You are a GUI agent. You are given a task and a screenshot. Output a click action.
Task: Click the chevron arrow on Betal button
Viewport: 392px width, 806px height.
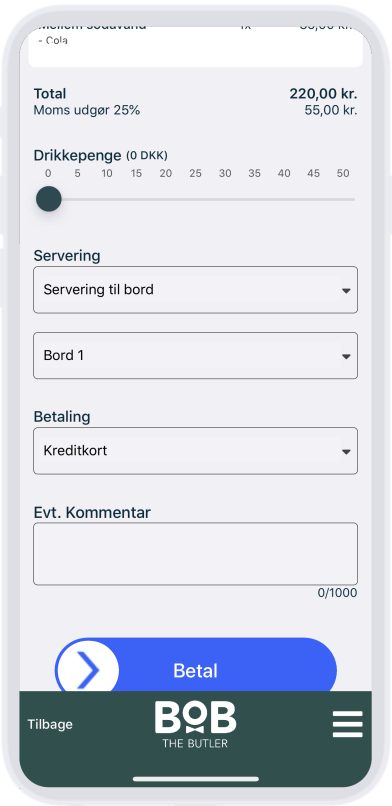point(88,671)
